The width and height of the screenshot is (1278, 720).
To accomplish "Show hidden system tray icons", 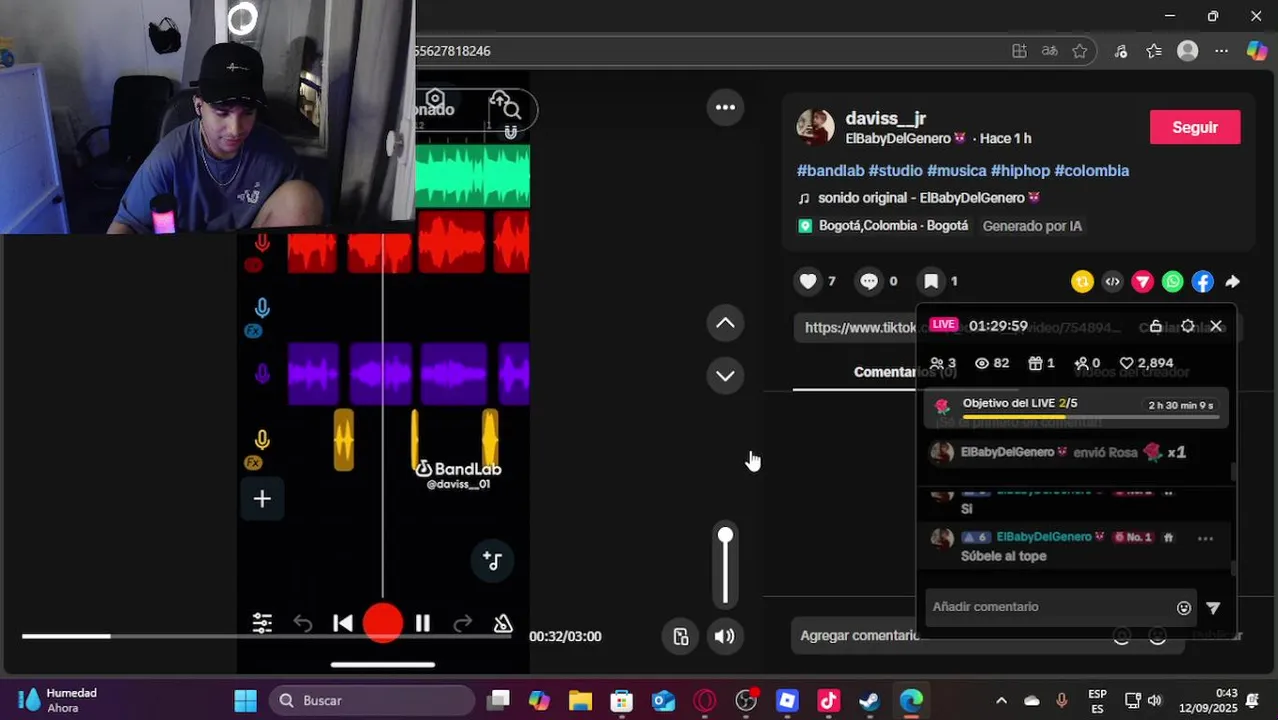I will coord(1001,701).
